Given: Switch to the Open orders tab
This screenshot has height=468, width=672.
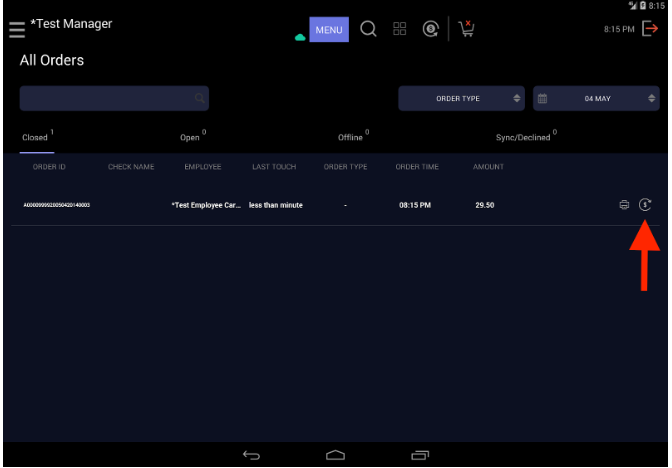Looking at the screenshot, I should (x=192, y=137).
